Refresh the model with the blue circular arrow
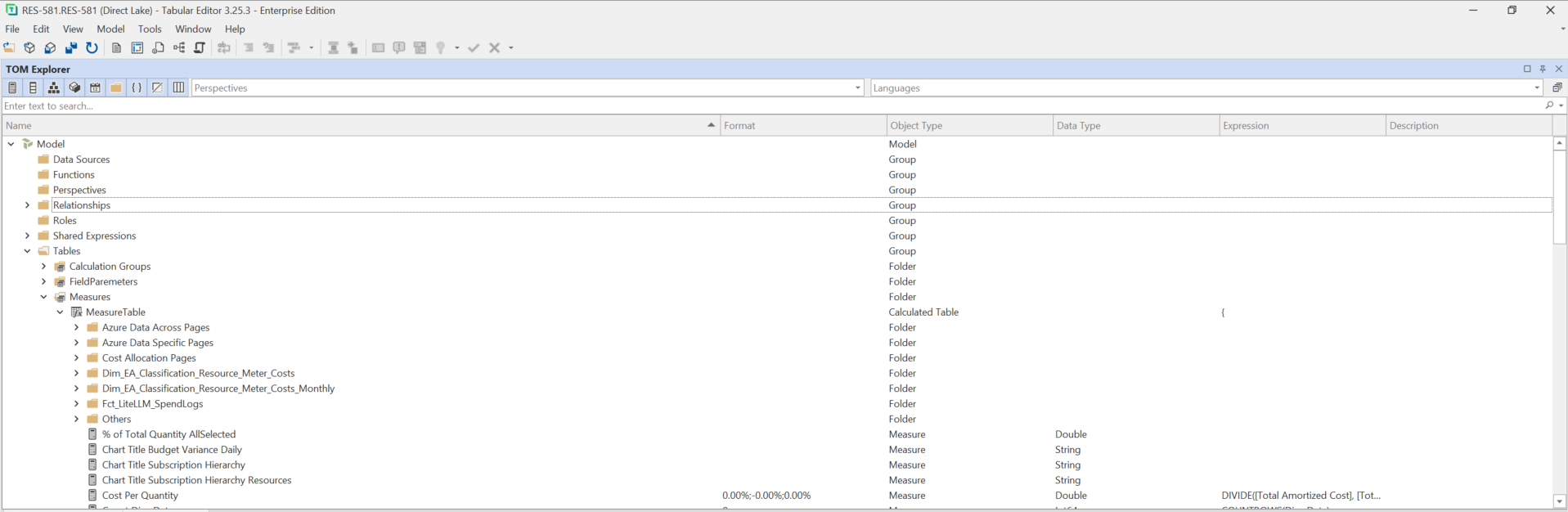Image resolution: width=1568 pixels, height=512 pixels. click(92, 47)
